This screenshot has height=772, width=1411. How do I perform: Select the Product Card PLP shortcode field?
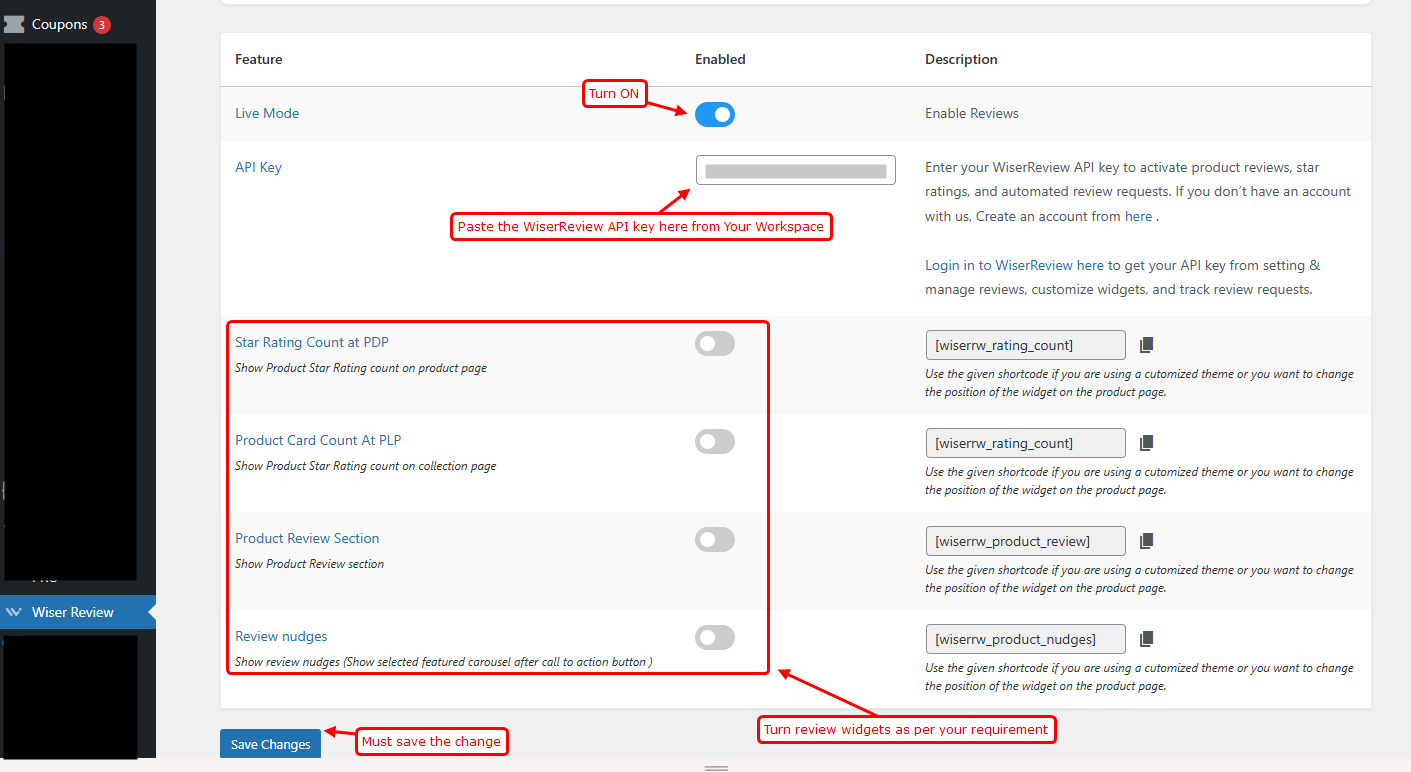[1026, 443]
